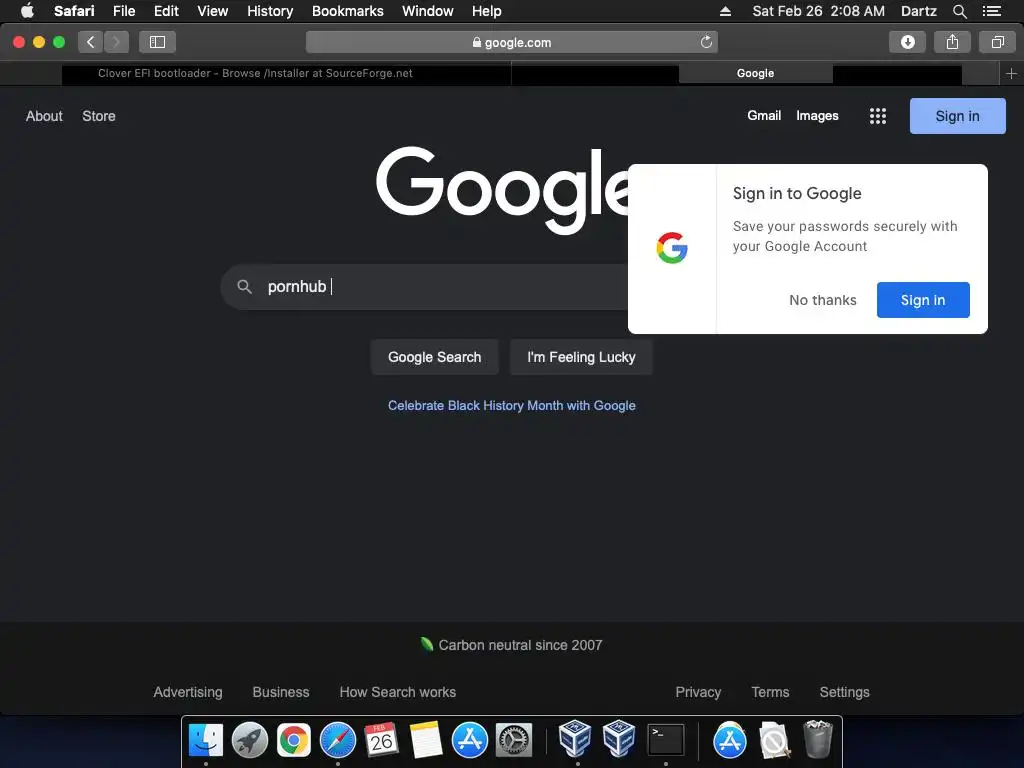
Task: Open the Business footer link
Action: 281,692
